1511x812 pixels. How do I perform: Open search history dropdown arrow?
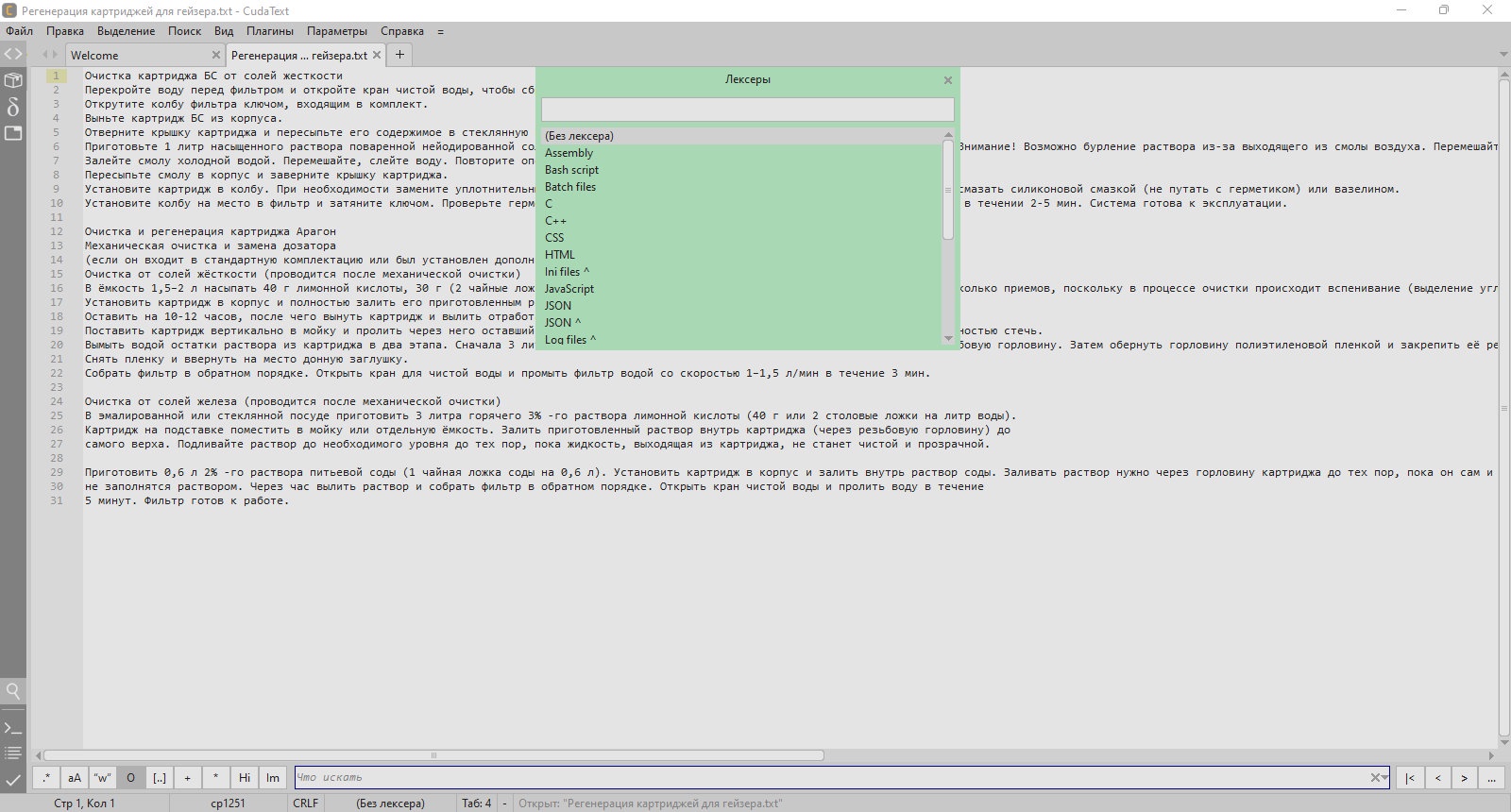[1384, 778]
